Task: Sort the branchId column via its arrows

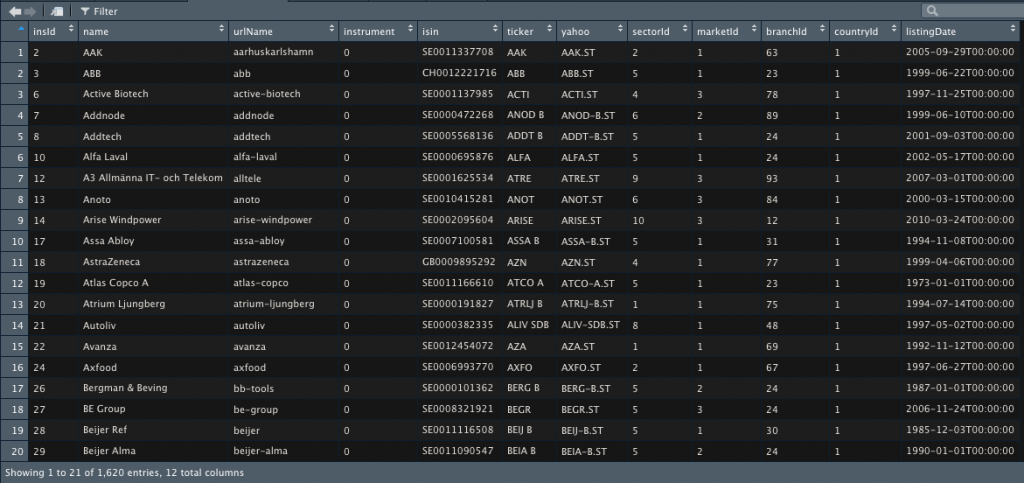Action: pos(822,30)
